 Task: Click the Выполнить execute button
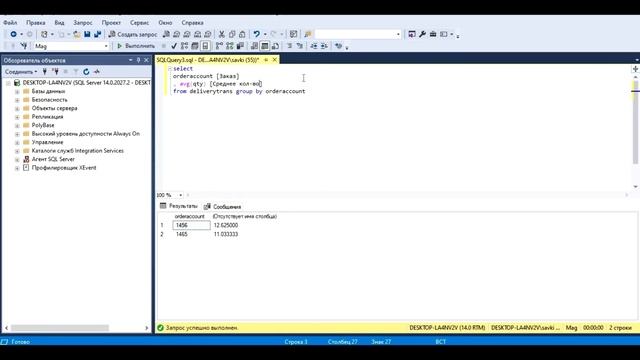tap(137, 46)
